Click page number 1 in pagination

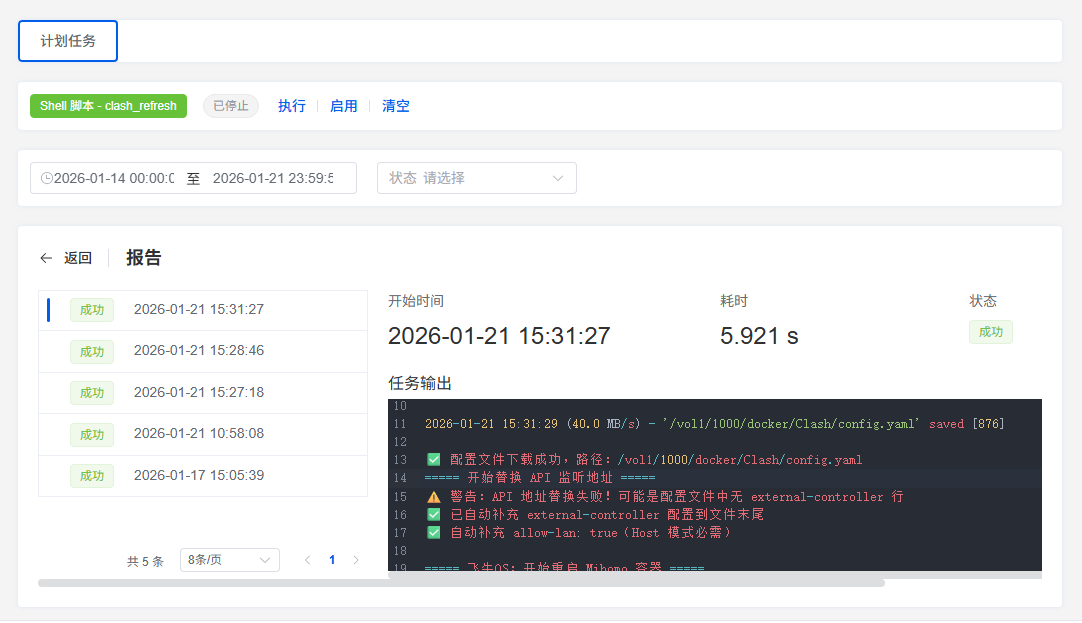(x=331, y=560)
